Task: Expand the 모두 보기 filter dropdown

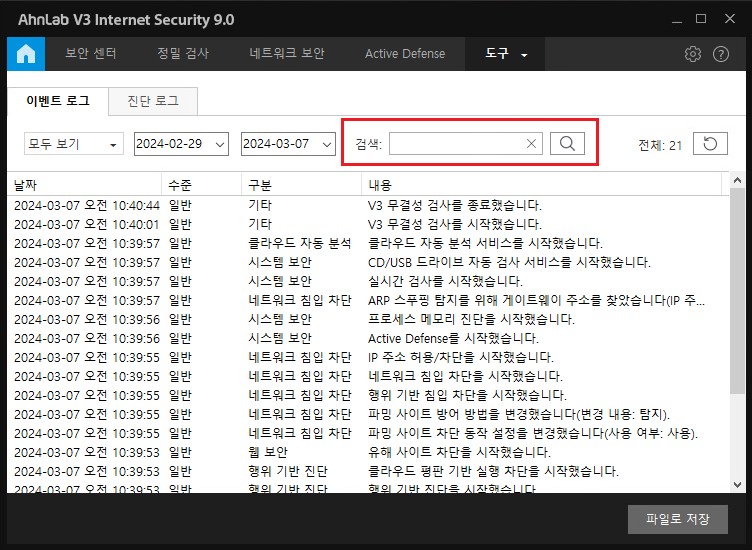Action: click(x=74, y=143)
